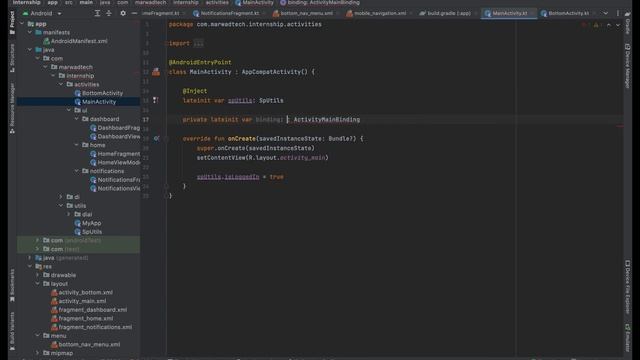The image size is (640, 360).
Task: Open the Device Manager side panel
Action: [x=627, y=66]
